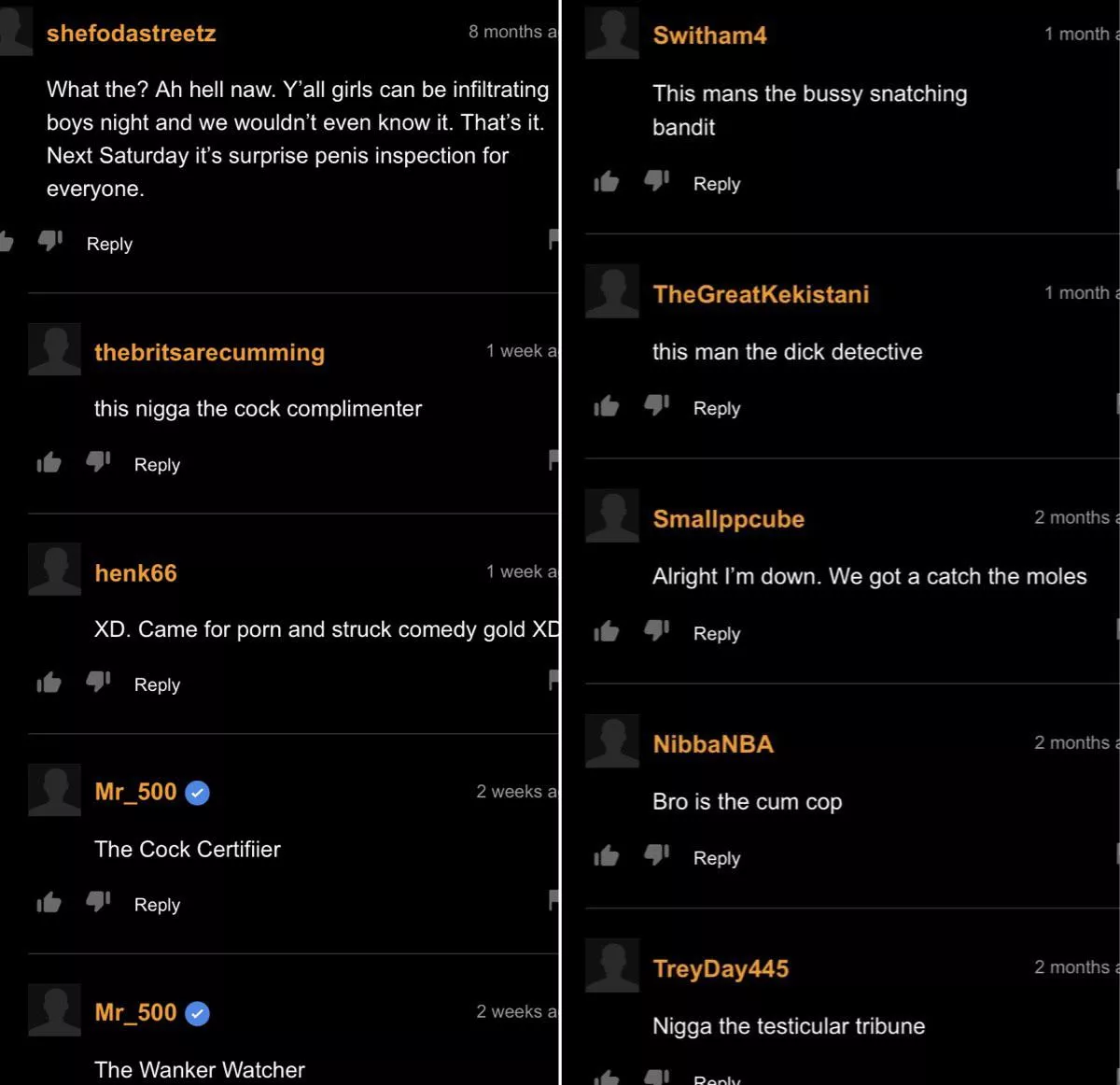This screenshot has height=1085, width=1120.
Task: Reply to TreyDay445's testicular tribune comment
Action: [x=717, y=1079]
